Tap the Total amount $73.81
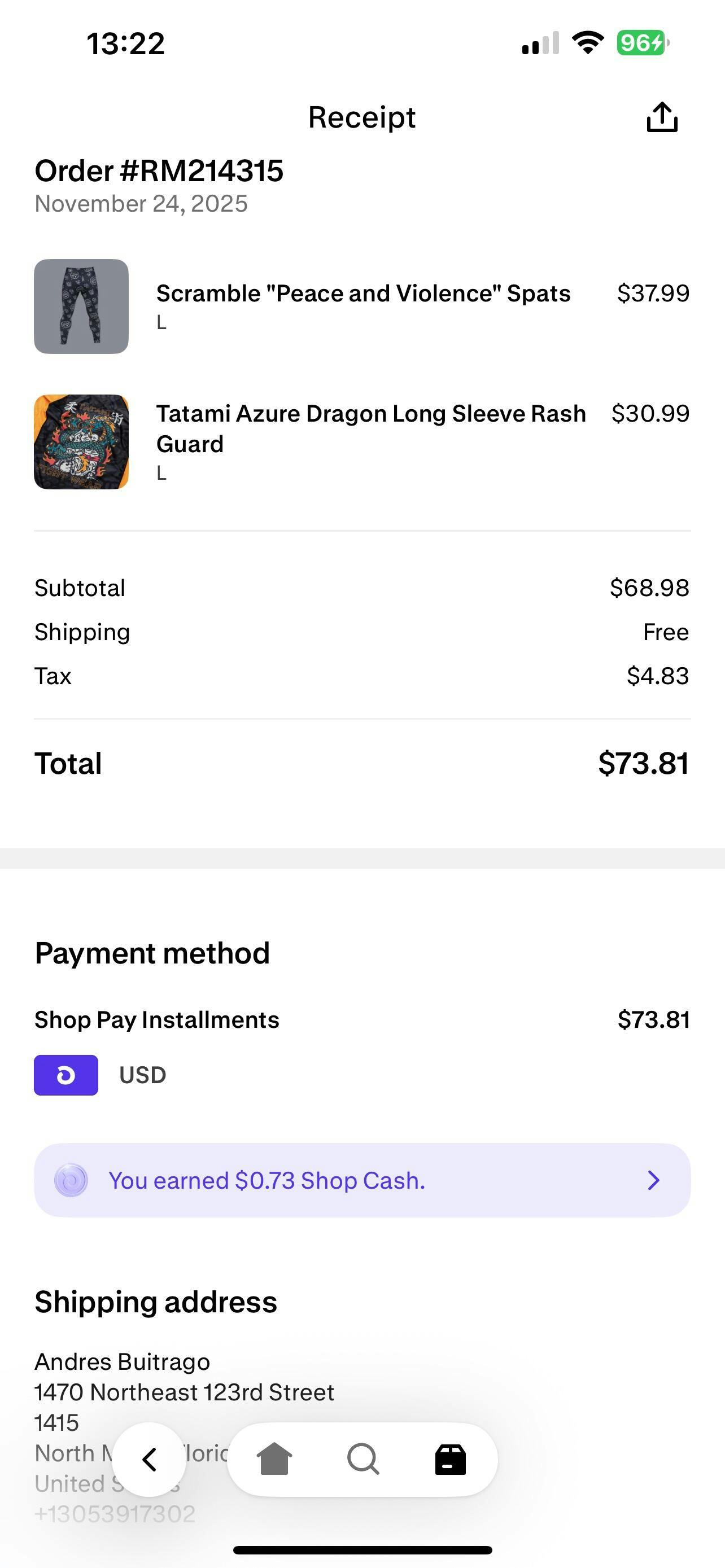 pos(643,763)
